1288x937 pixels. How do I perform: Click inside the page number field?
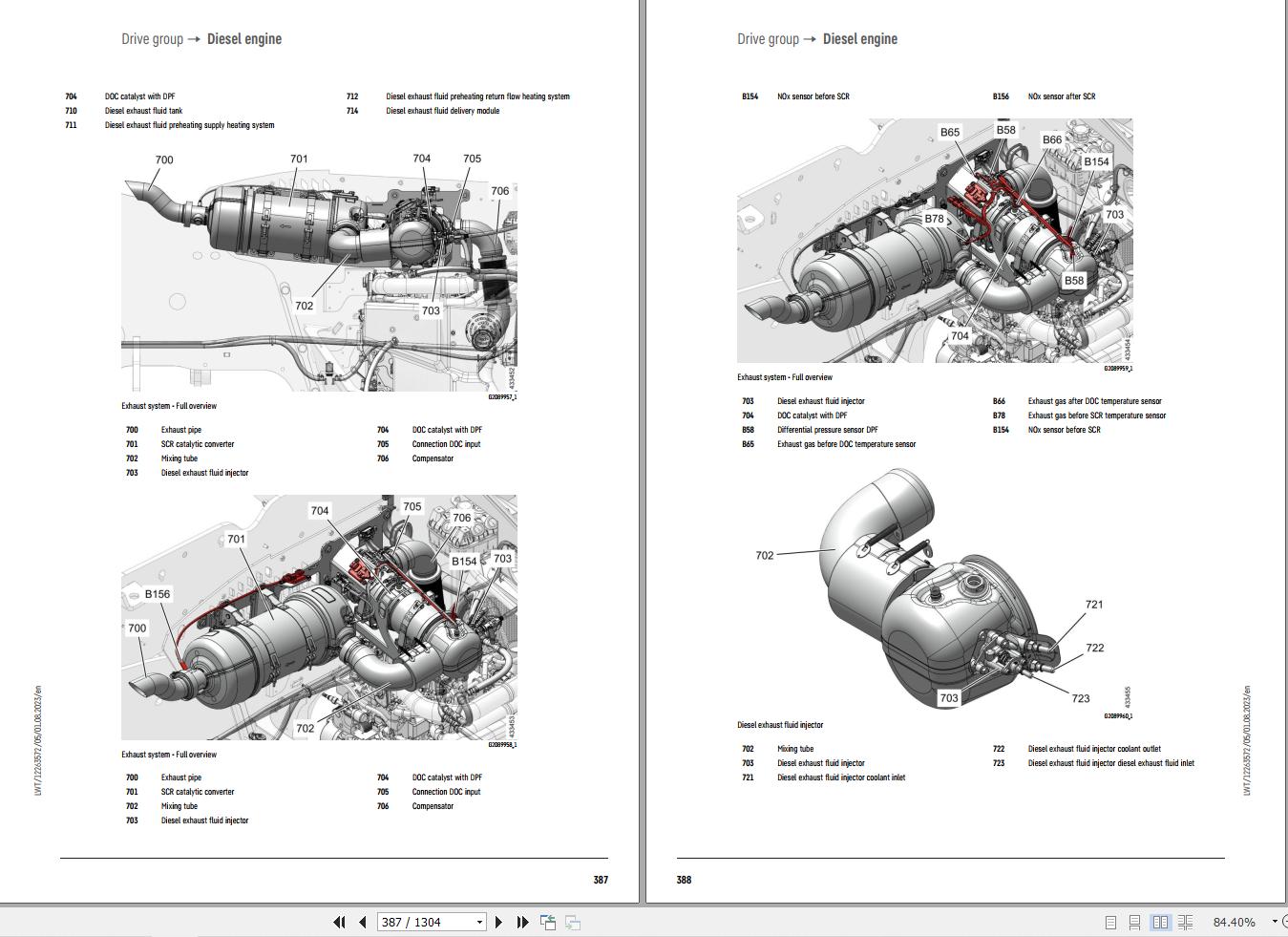[x=420, y=922]
